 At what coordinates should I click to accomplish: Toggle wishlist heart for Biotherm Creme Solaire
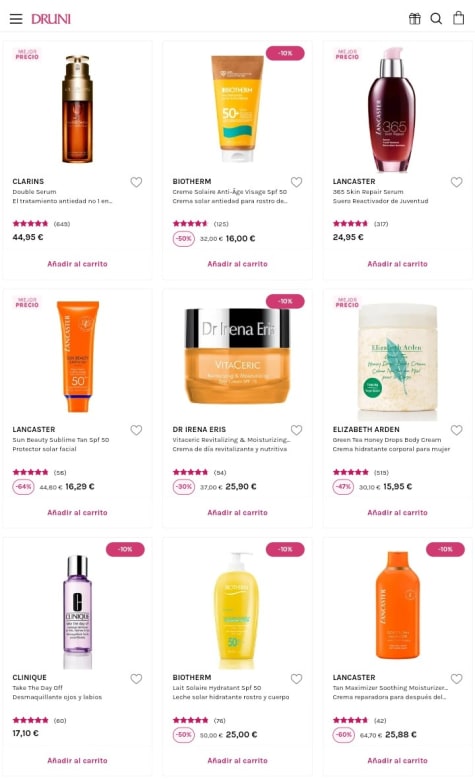[296, 182]
